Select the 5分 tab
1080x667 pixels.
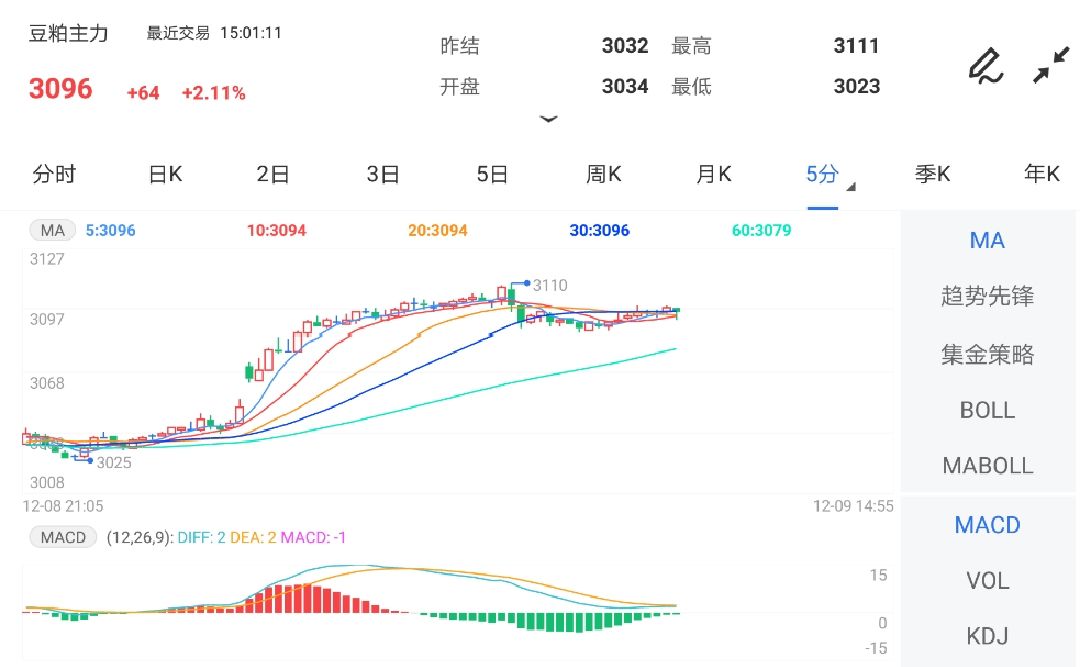point(822,174)
